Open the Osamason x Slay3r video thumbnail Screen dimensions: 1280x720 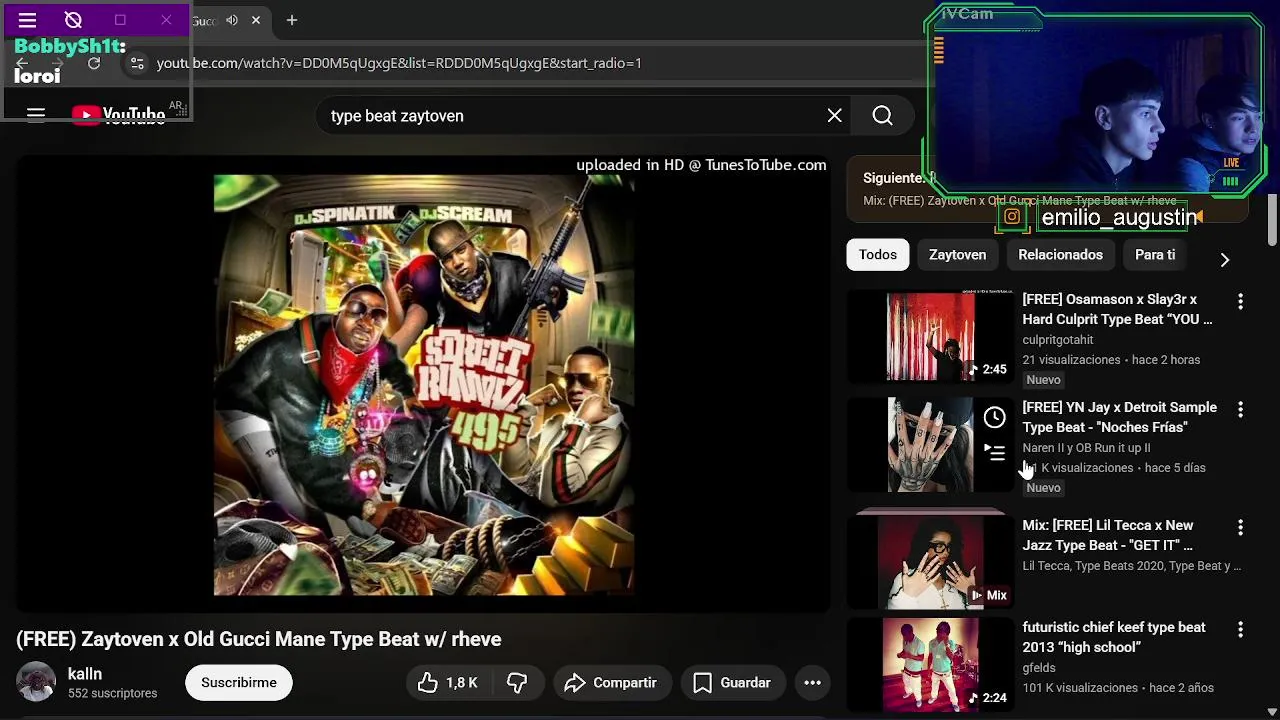point(930,337)
